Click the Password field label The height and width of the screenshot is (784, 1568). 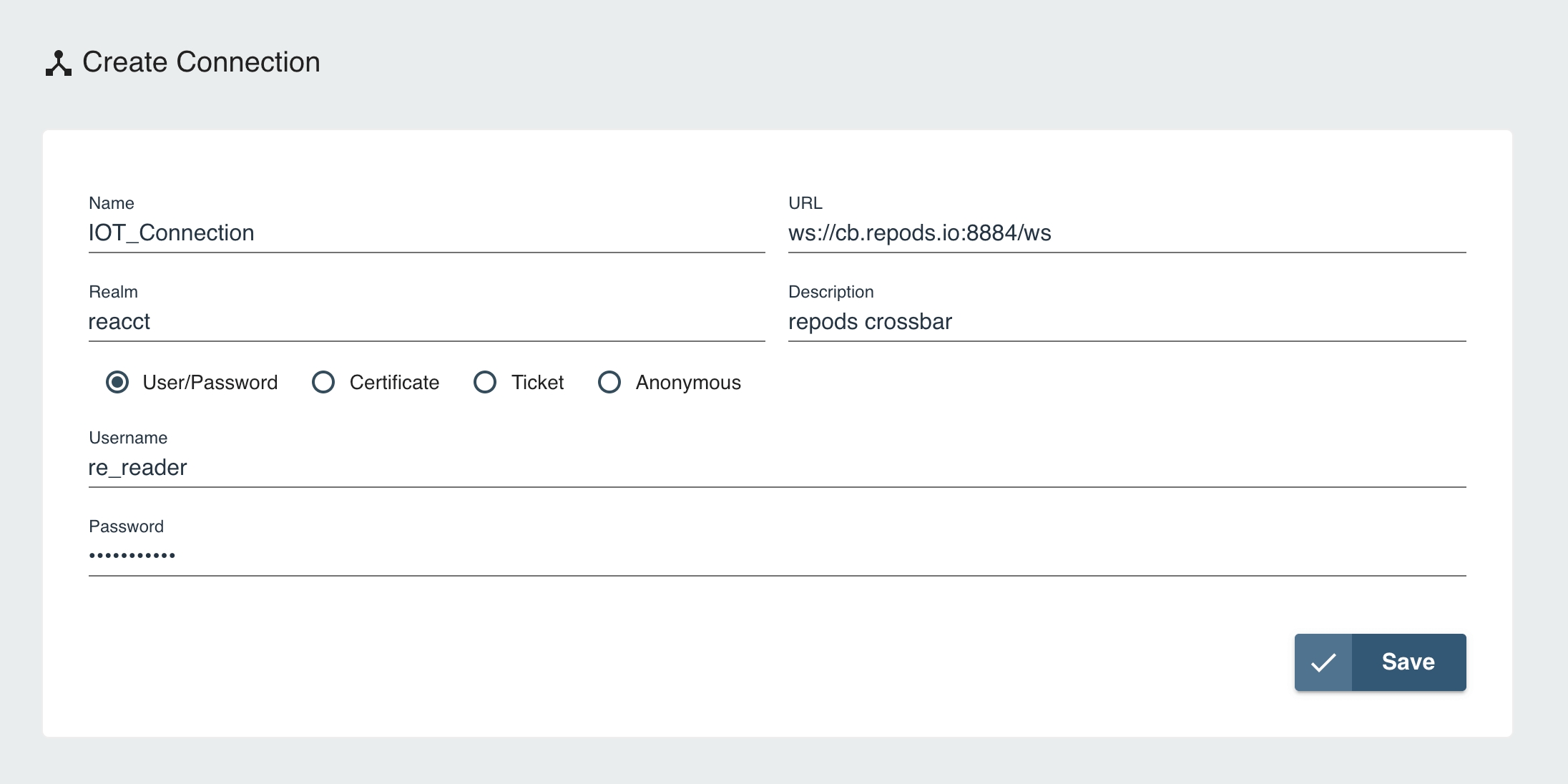point(126,526)
